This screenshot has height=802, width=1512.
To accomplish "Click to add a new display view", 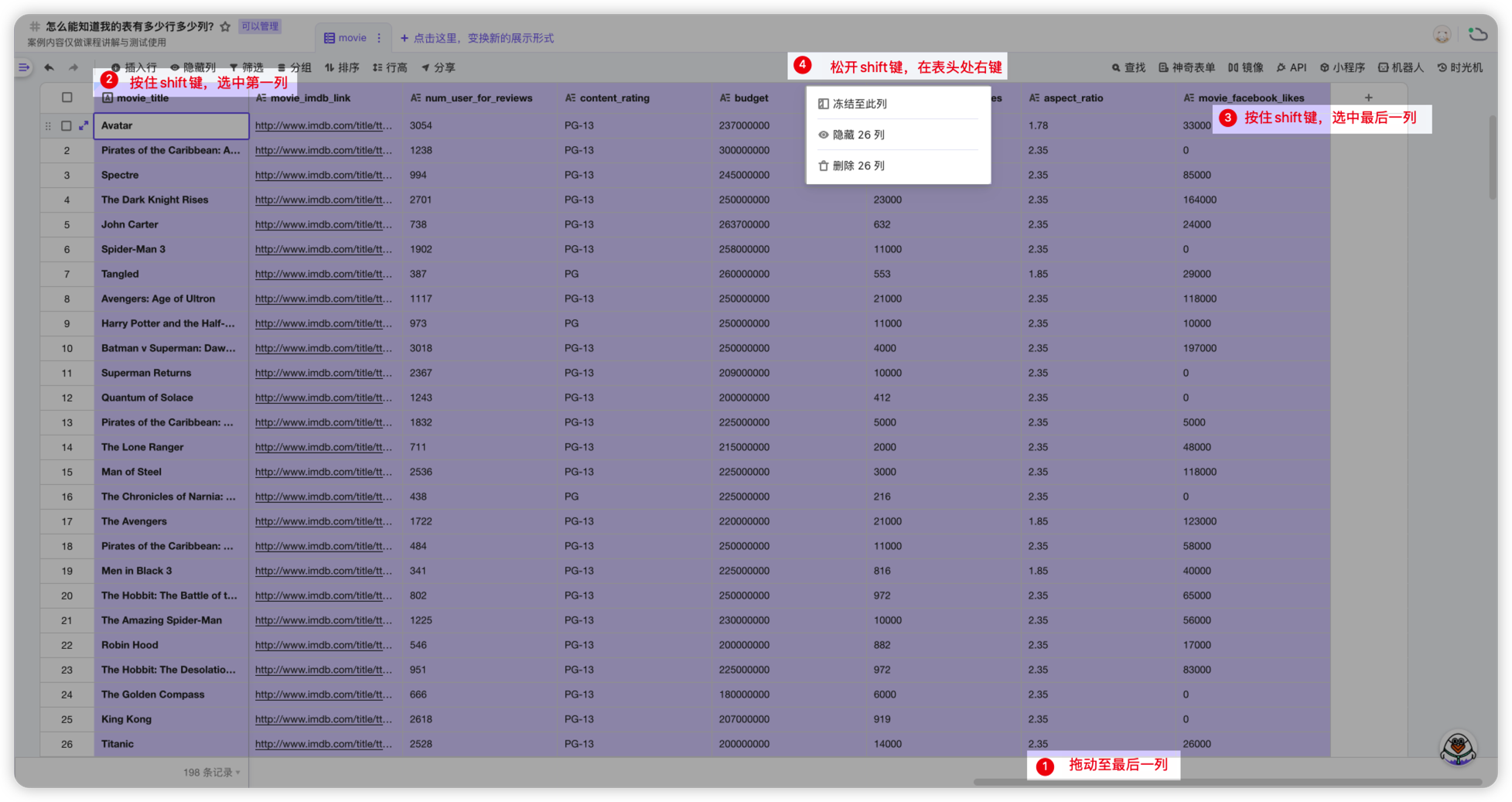I will point(477,38).
